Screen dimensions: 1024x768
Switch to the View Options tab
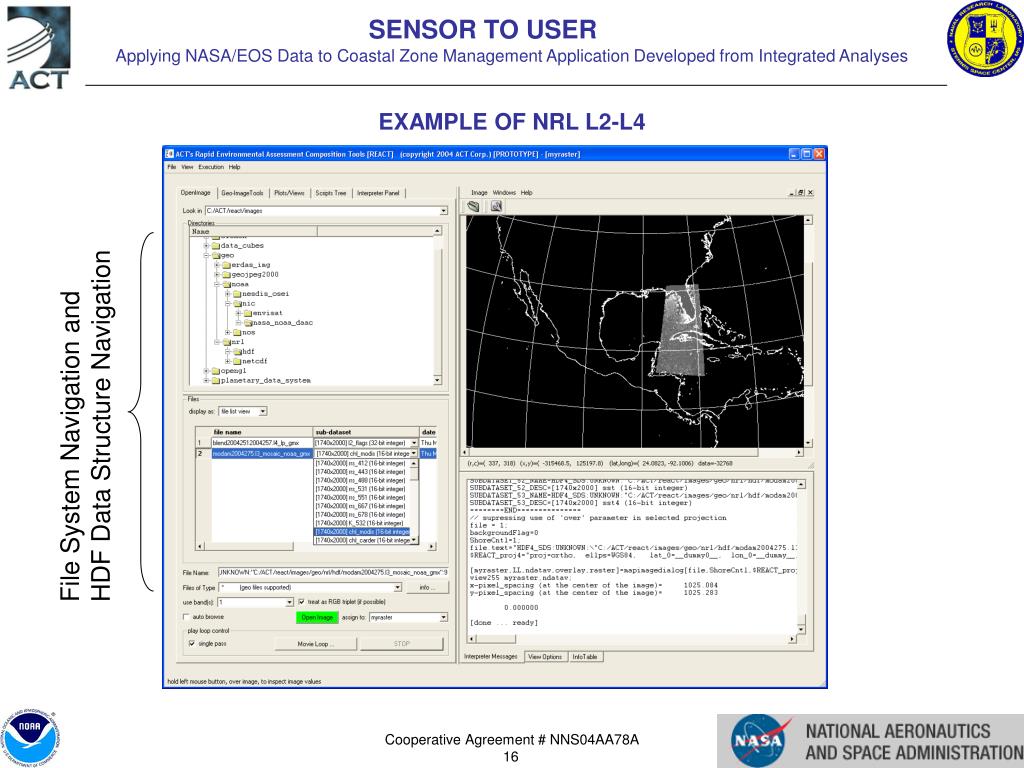(x=545, y=657)
